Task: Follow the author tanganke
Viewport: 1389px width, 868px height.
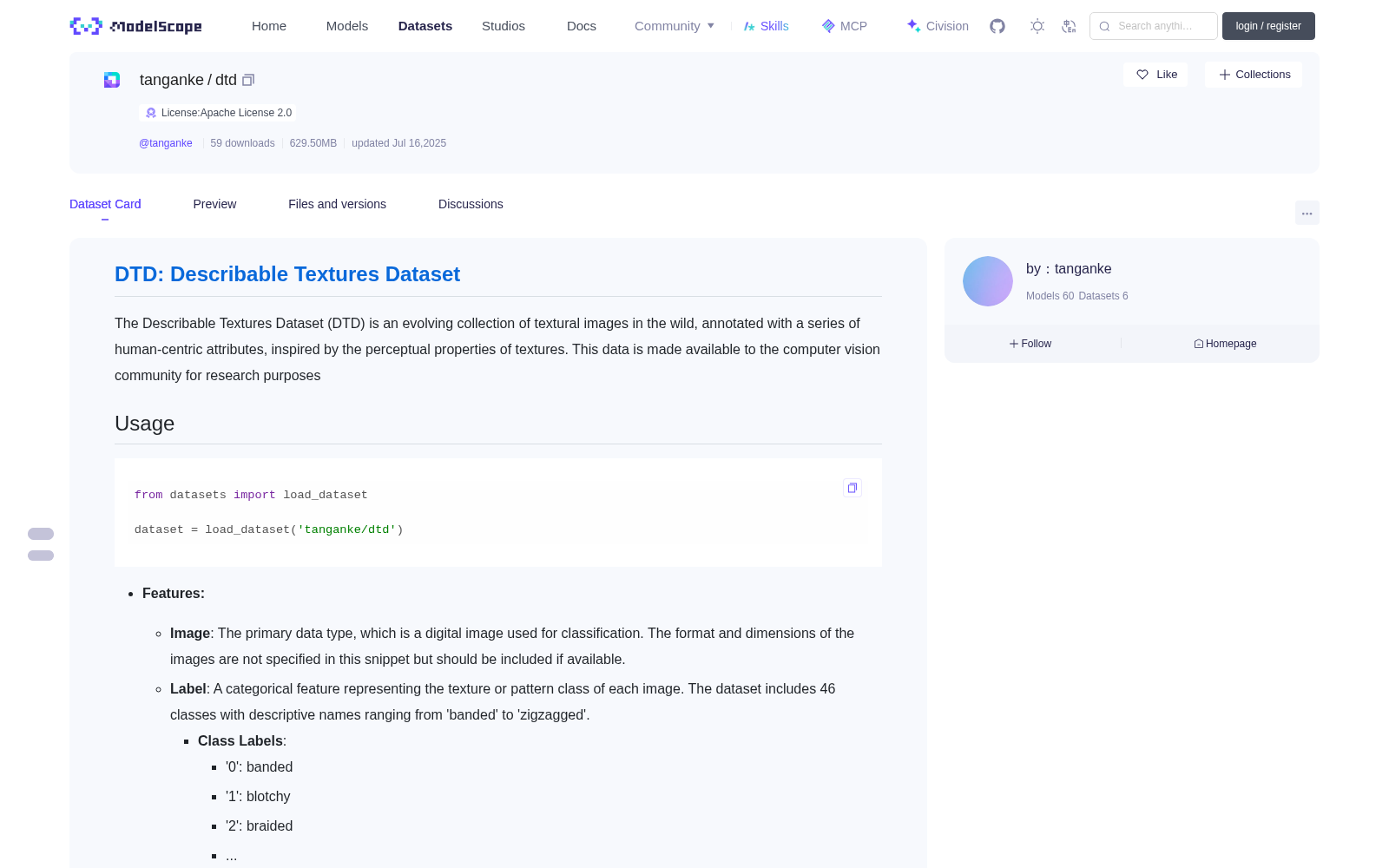Action: 1030,344
